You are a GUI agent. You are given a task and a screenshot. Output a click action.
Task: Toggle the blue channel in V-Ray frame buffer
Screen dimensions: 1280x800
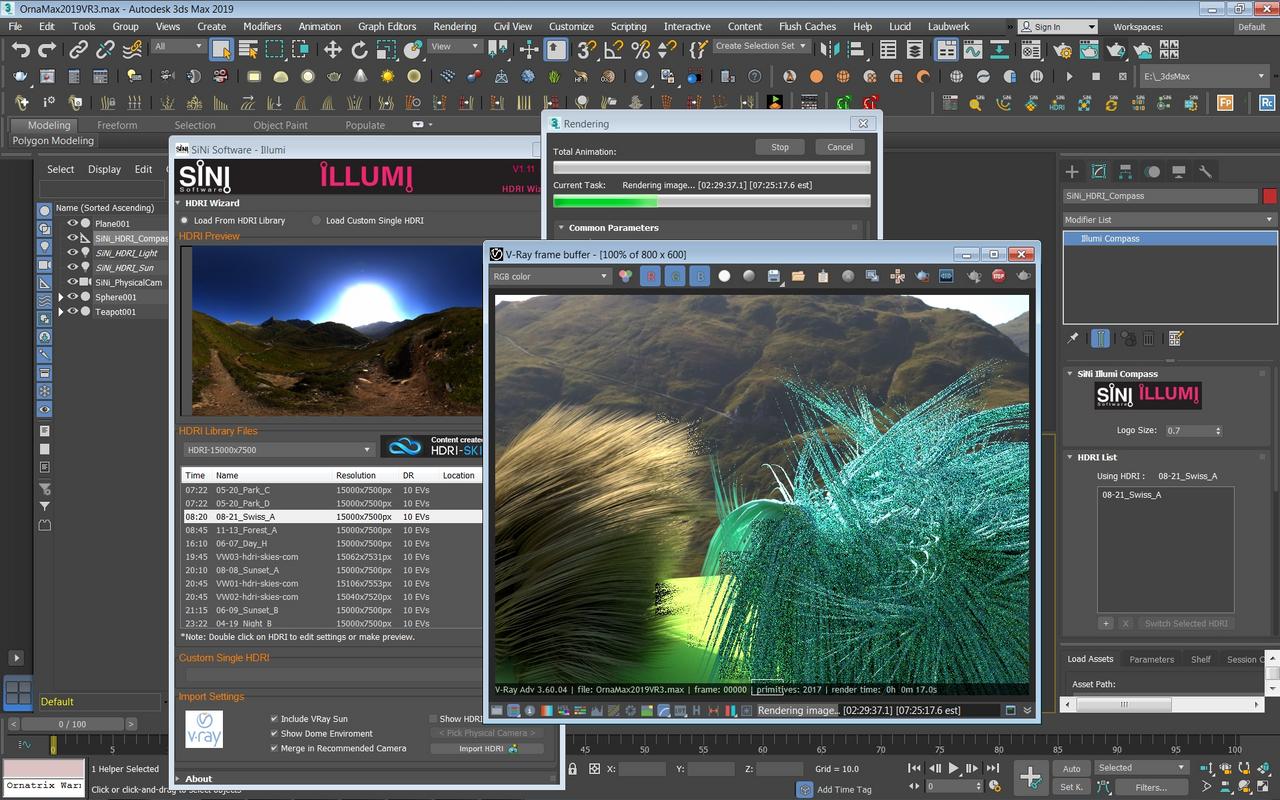pyautogui.click(x=700, y=276)
